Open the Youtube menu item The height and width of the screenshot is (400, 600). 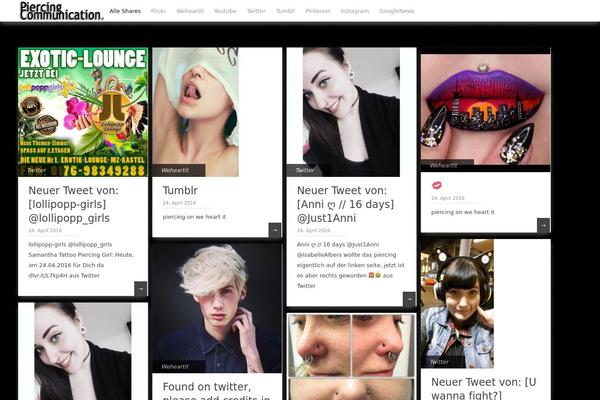225,11
